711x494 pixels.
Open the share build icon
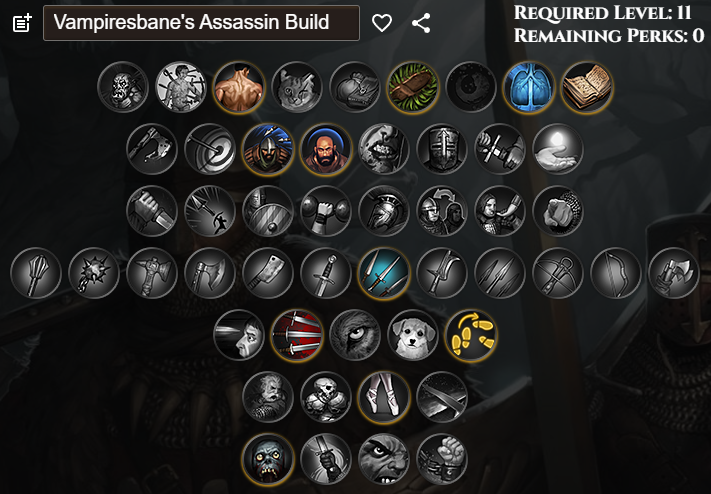click(421, 23)
